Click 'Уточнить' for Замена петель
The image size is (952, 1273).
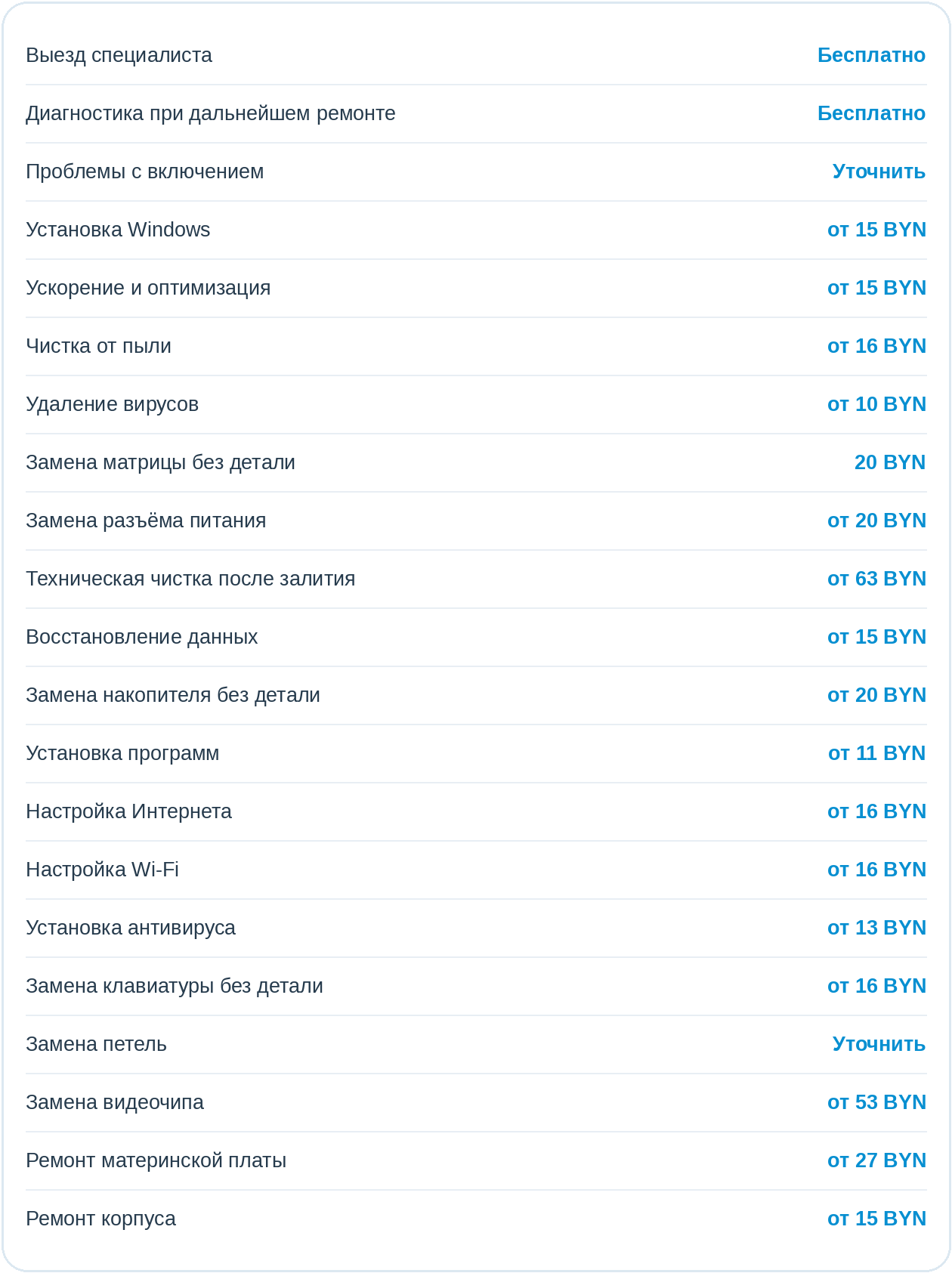[x=879, y=1044]
